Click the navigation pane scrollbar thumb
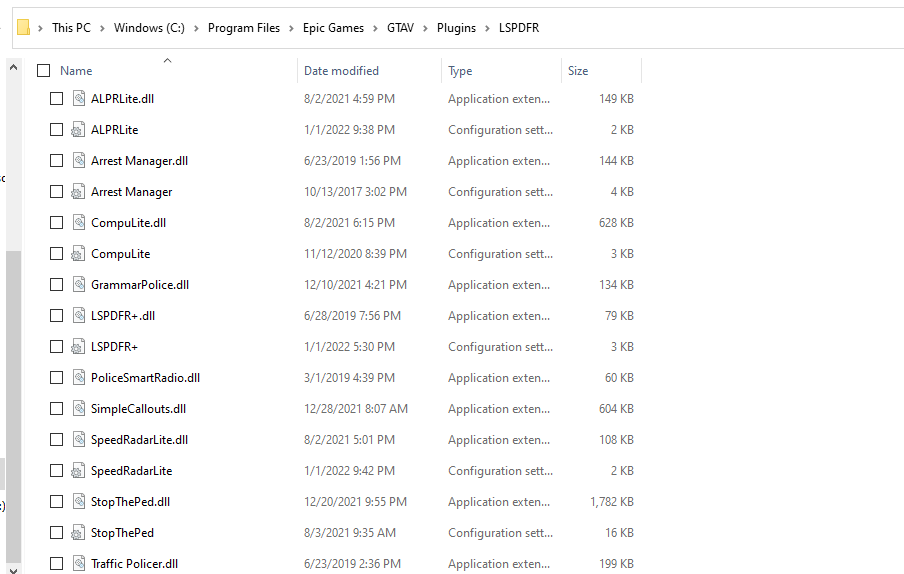Screen dimensions: 904x574 pos(14,405)
